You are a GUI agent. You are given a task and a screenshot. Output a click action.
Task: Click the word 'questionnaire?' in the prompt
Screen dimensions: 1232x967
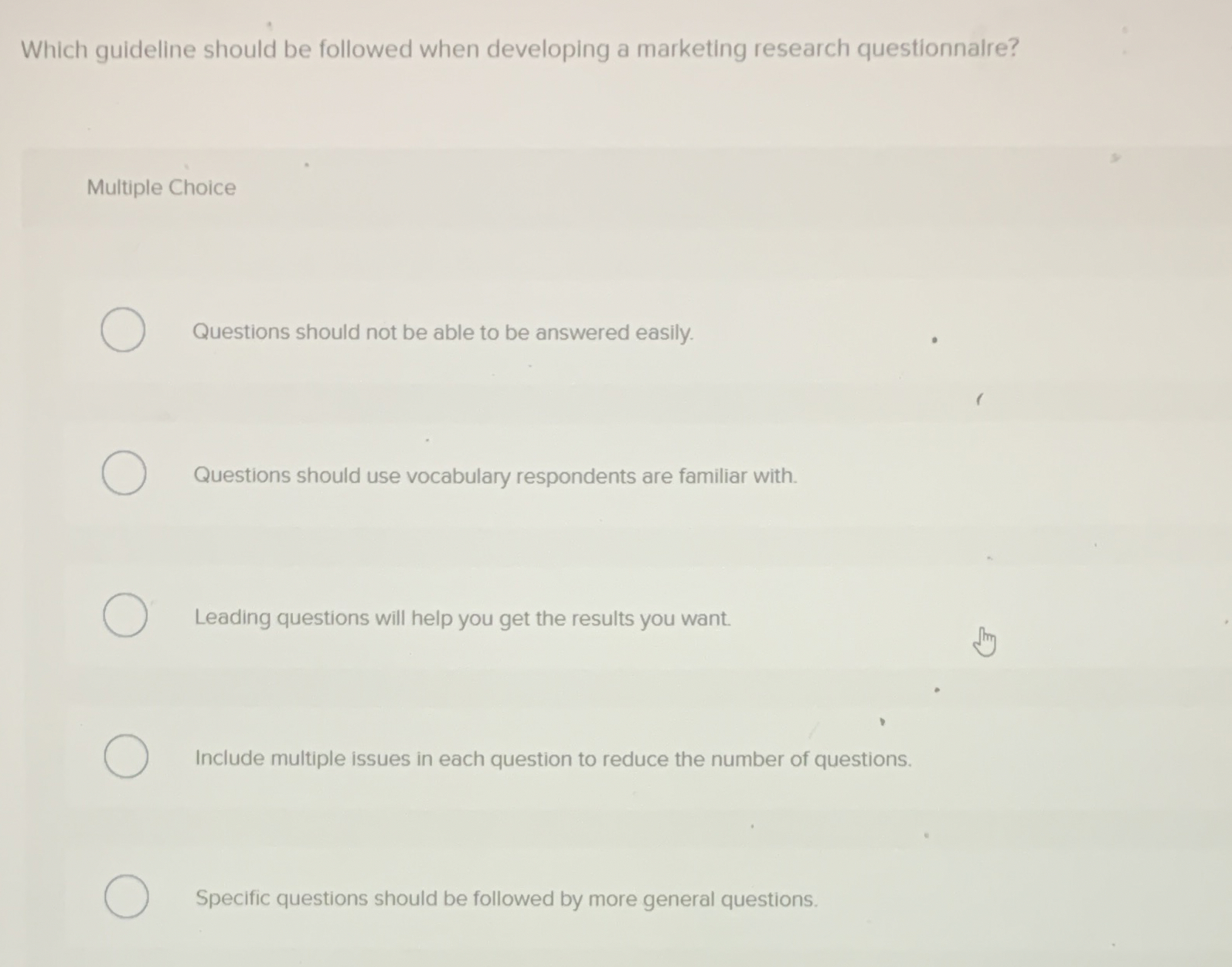point(938,49)
